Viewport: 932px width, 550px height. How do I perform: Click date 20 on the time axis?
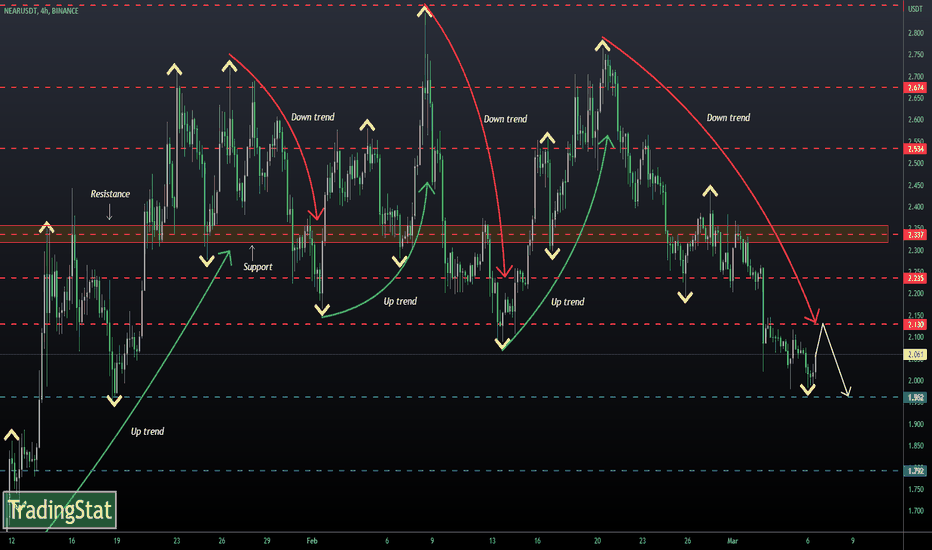(x=597, y=541)
